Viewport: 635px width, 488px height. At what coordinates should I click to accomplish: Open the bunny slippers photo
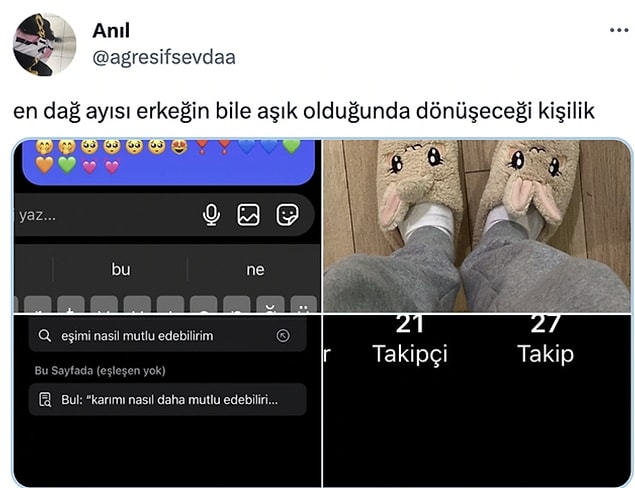(x=477, y=226)
